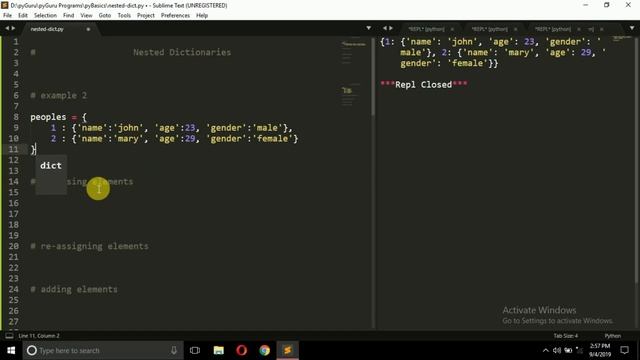This screenshot has height=360, width=640.
Task: Click the code editor minimap in the left pane
Action: point(353,73)
